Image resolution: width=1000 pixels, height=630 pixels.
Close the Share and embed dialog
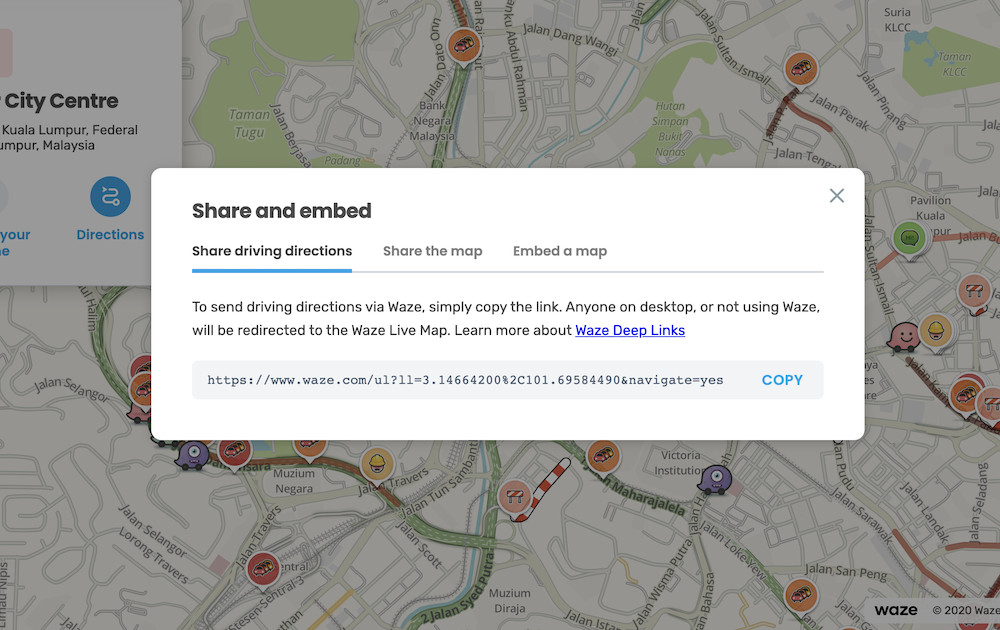click(x=837, y=196)
